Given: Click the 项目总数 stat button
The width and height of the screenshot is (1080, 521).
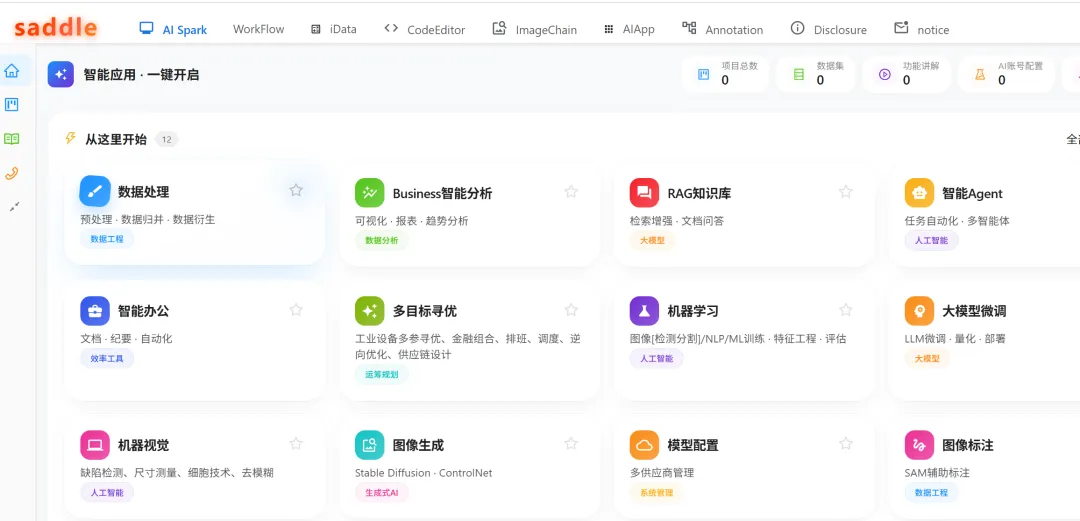Looking at the screenshot, I should click(x=725, y=74).
